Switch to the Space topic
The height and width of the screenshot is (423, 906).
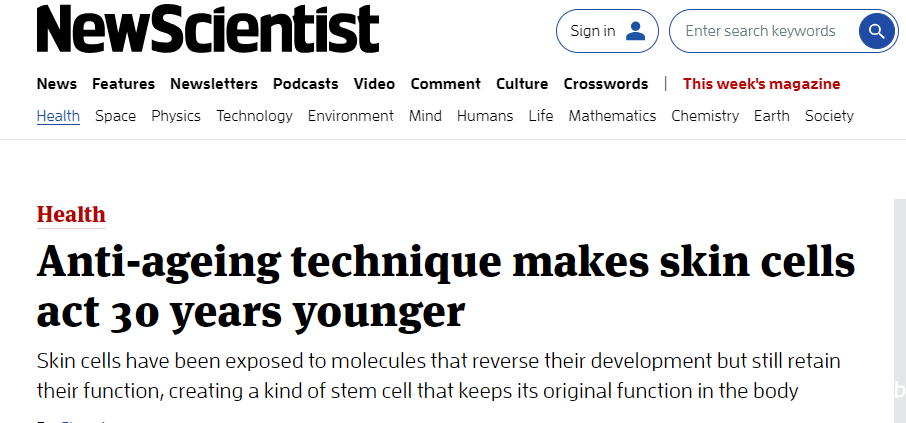click(x=115, y=116)
